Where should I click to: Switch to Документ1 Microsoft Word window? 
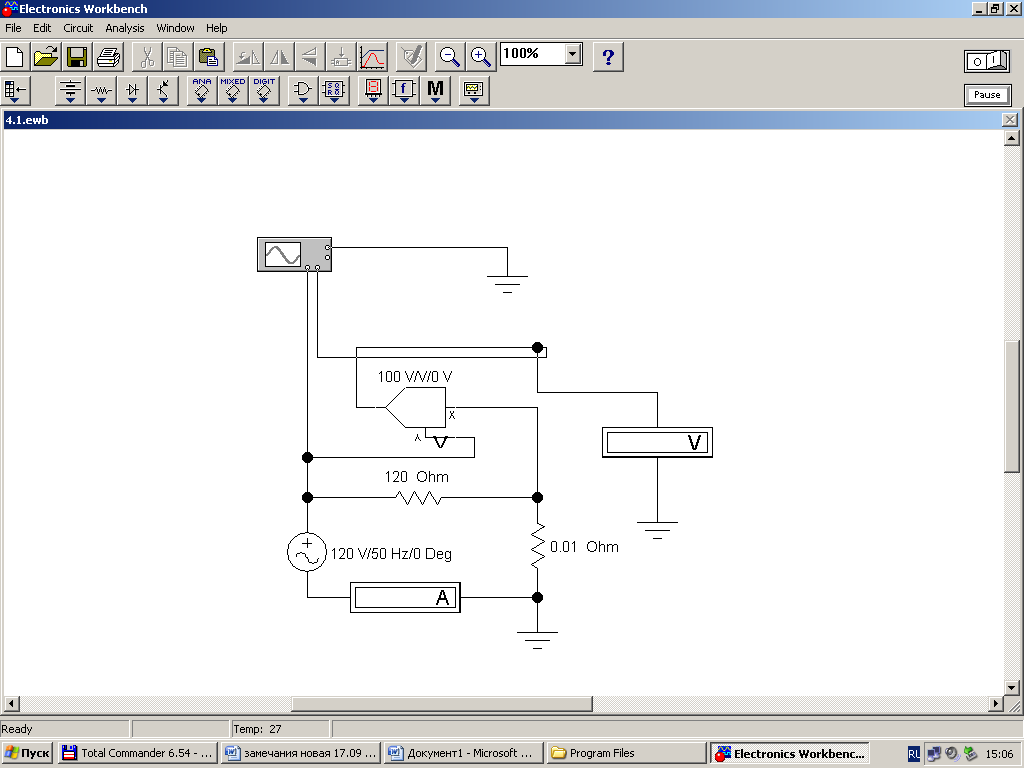[x=463, y=753]
